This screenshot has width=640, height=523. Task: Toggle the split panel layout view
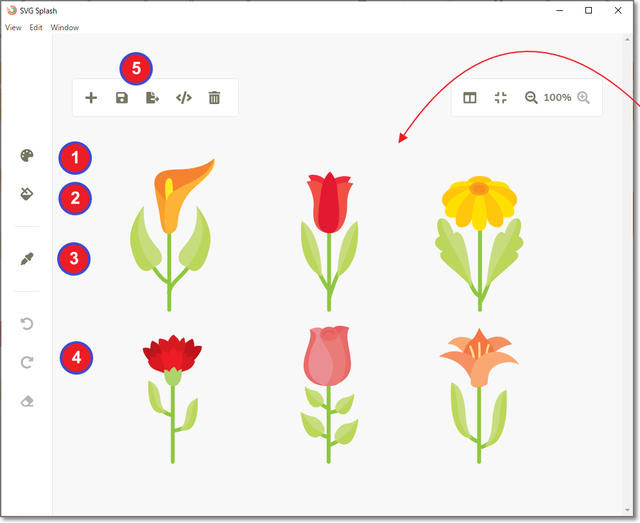[x=469, y=98]
